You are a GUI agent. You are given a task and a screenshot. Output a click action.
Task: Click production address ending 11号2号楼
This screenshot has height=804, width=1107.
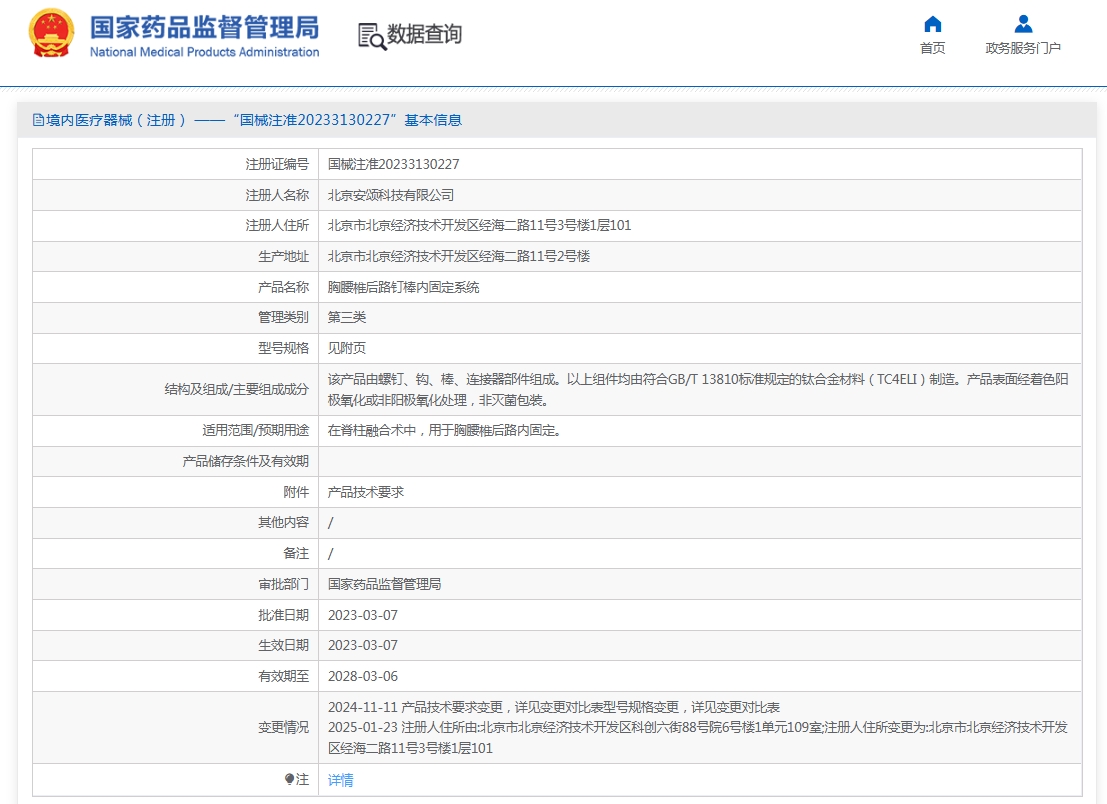[459, 256]
